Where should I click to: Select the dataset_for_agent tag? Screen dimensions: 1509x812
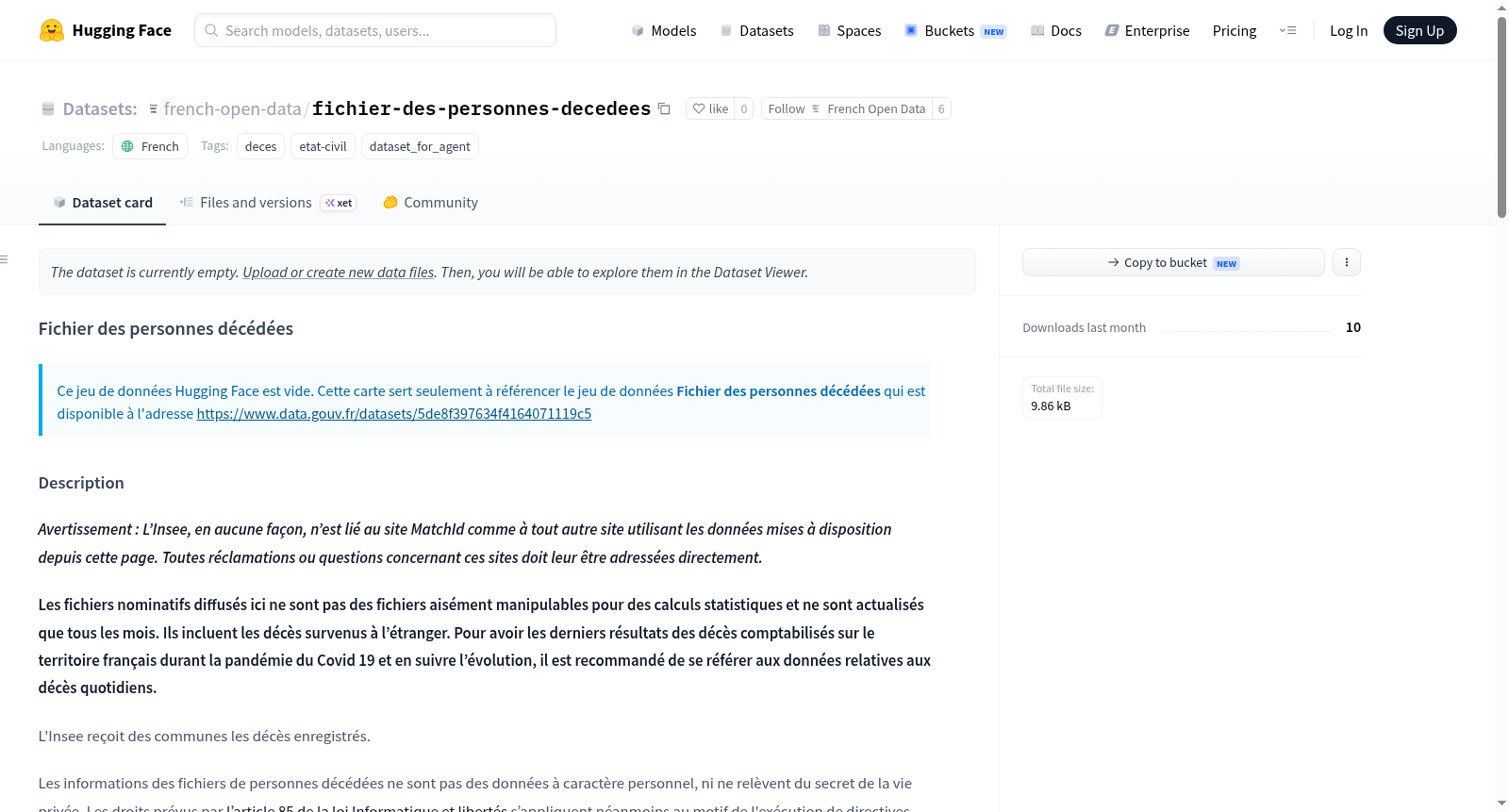pyautogui.click(x=420, y=146)
